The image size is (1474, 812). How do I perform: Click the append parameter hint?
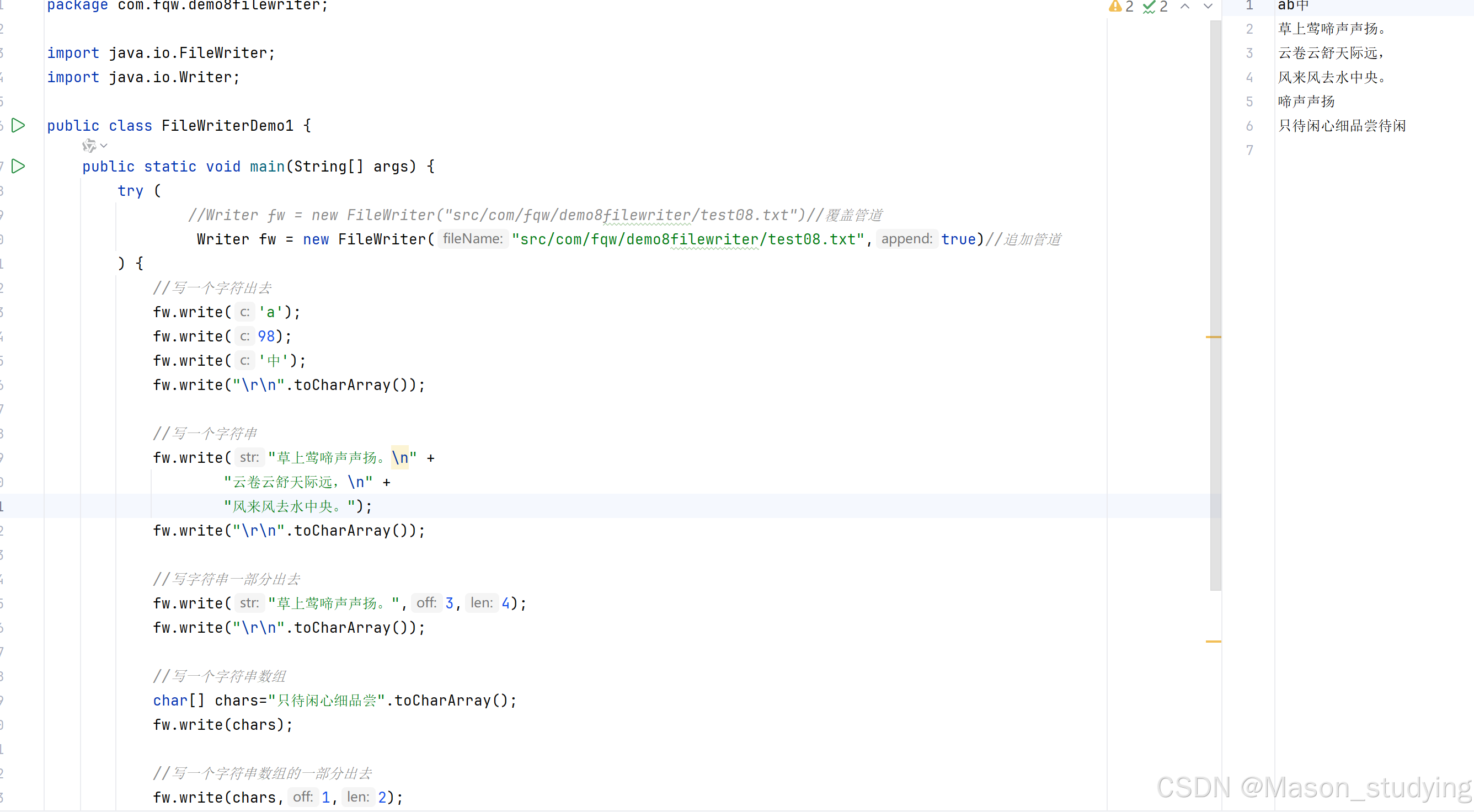(906, 239)
